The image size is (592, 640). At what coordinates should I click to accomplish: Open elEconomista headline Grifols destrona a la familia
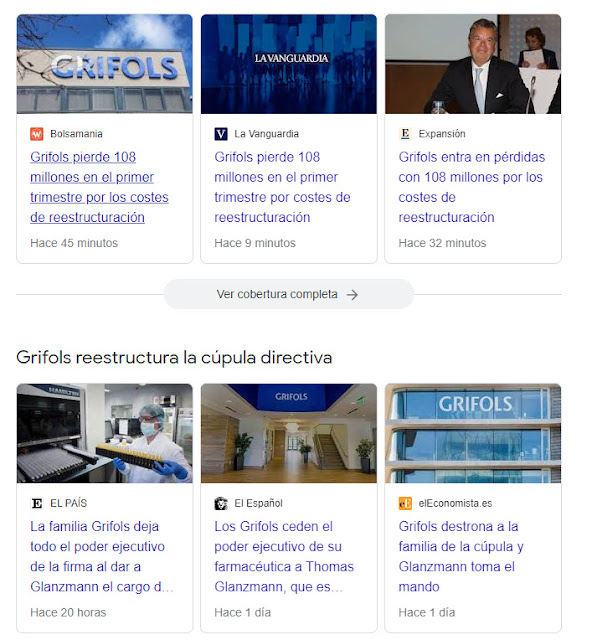tap(461, 557)
